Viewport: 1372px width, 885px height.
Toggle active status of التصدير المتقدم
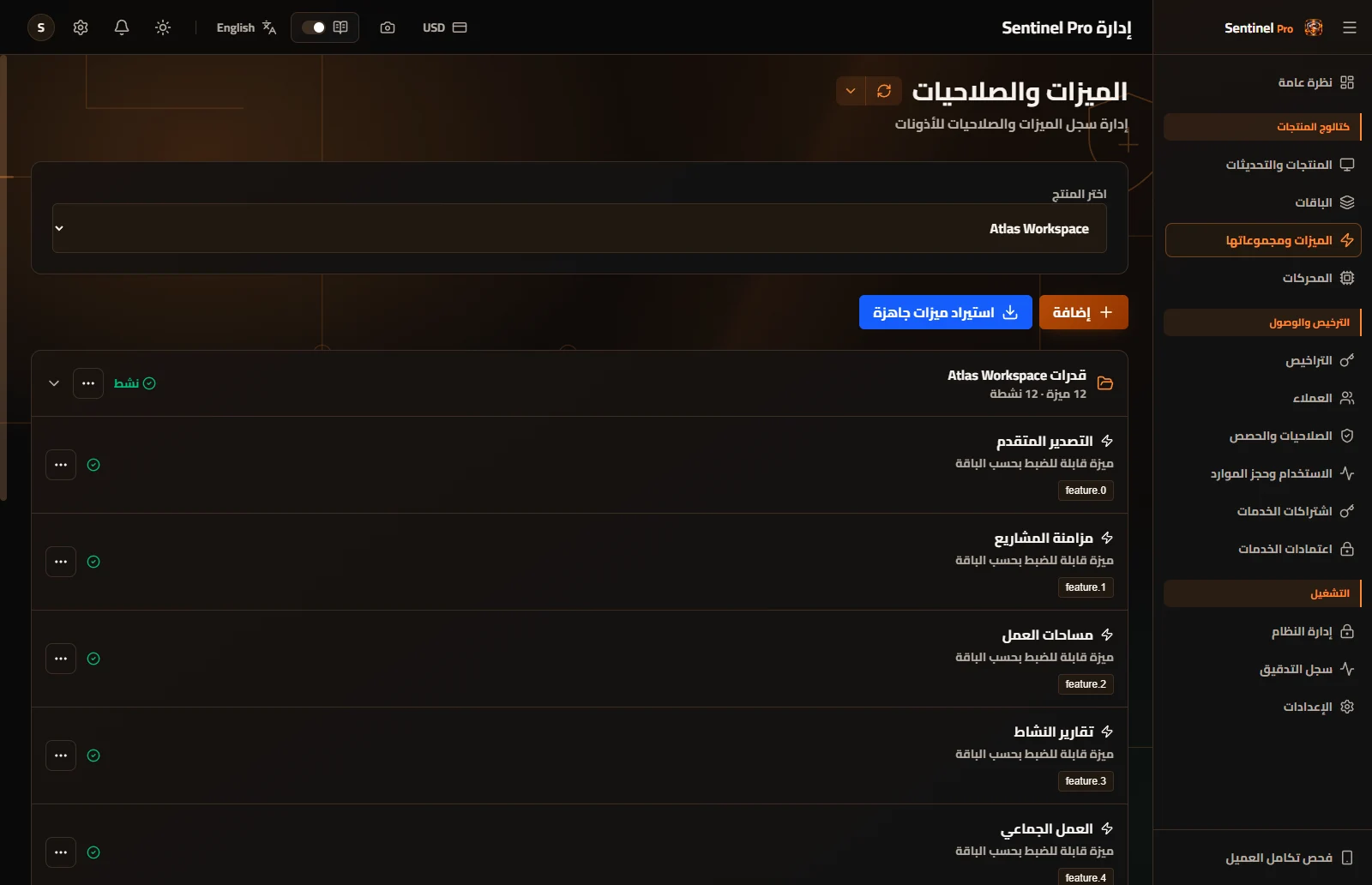coord(93,465)
